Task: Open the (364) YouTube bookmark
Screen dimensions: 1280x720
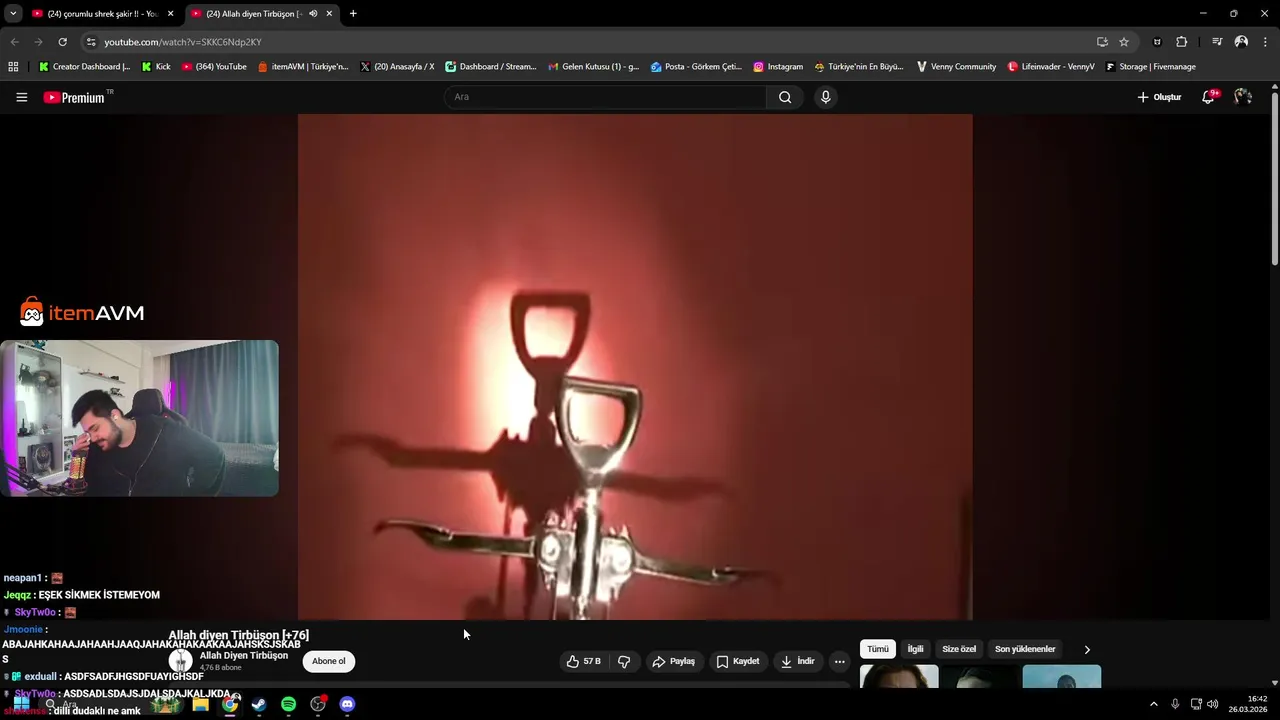Action: coord(214,67)
